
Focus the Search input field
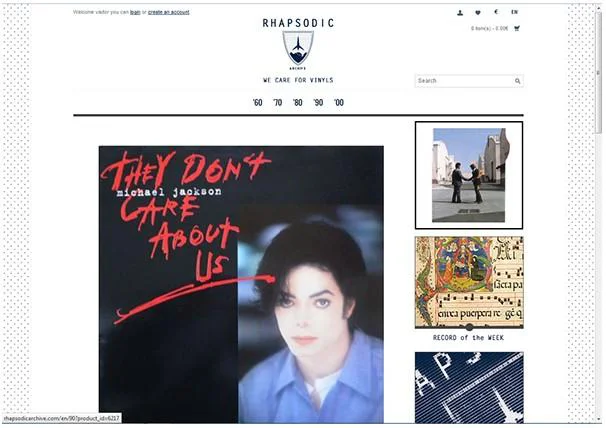tap(469, 81)
